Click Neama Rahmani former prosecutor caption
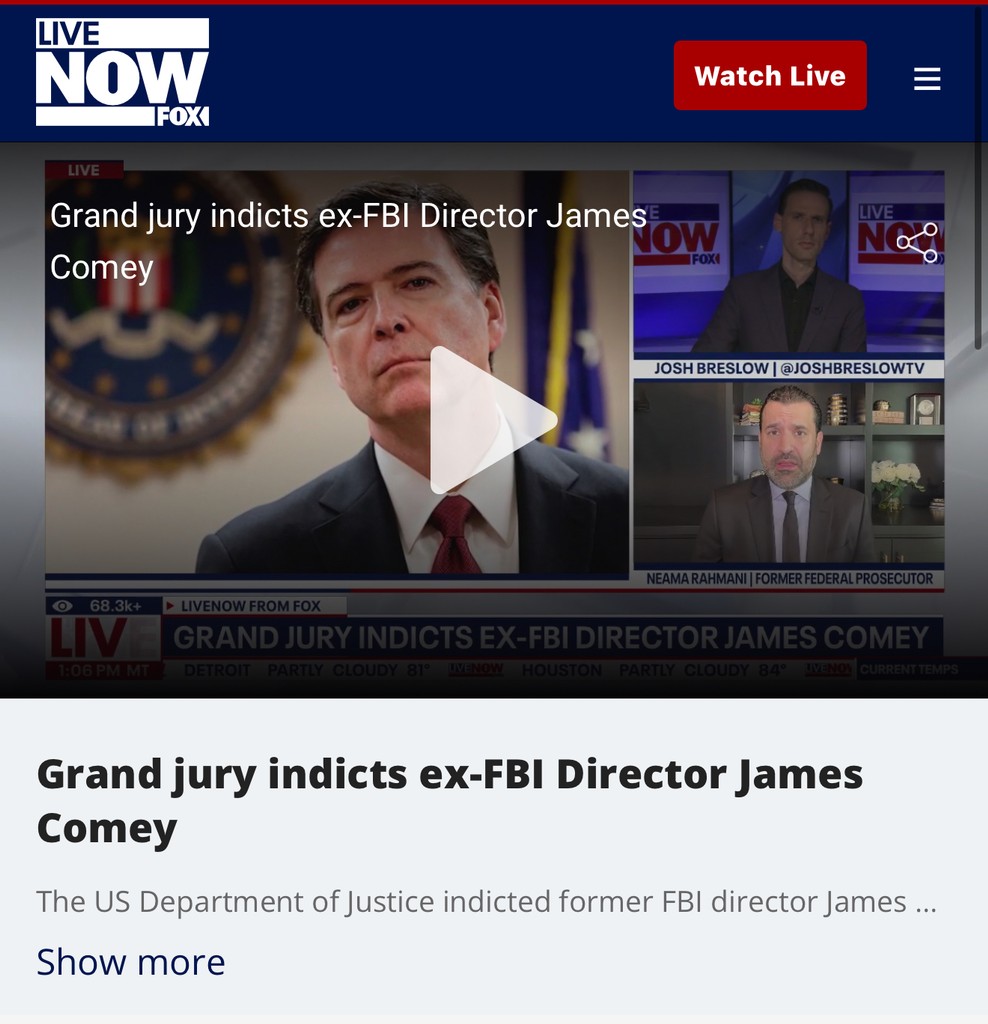Image resolution: width=988 pixels, height=1024 pixels. 789,579
